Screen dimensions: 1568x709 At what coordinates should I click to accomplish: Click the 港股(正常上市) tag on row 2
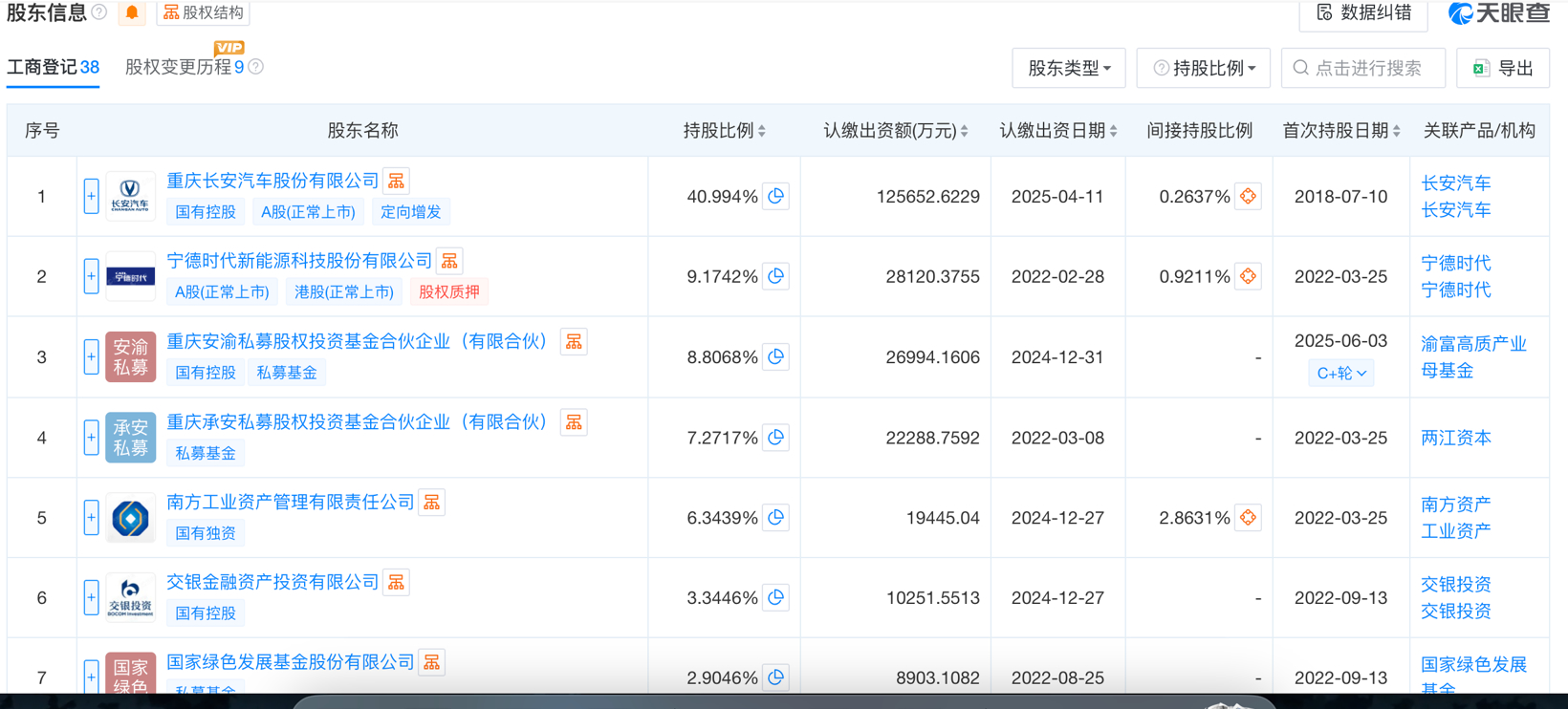click(344, 291)
